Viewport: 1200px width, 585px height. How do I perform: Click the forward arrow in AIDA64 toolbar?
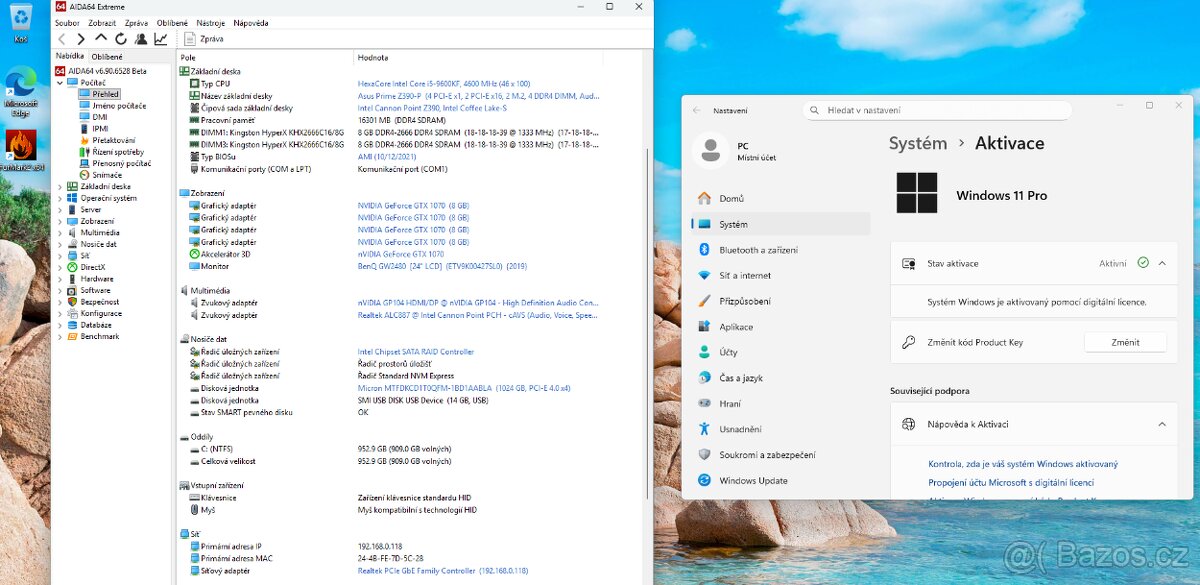[x=81, y=39]
